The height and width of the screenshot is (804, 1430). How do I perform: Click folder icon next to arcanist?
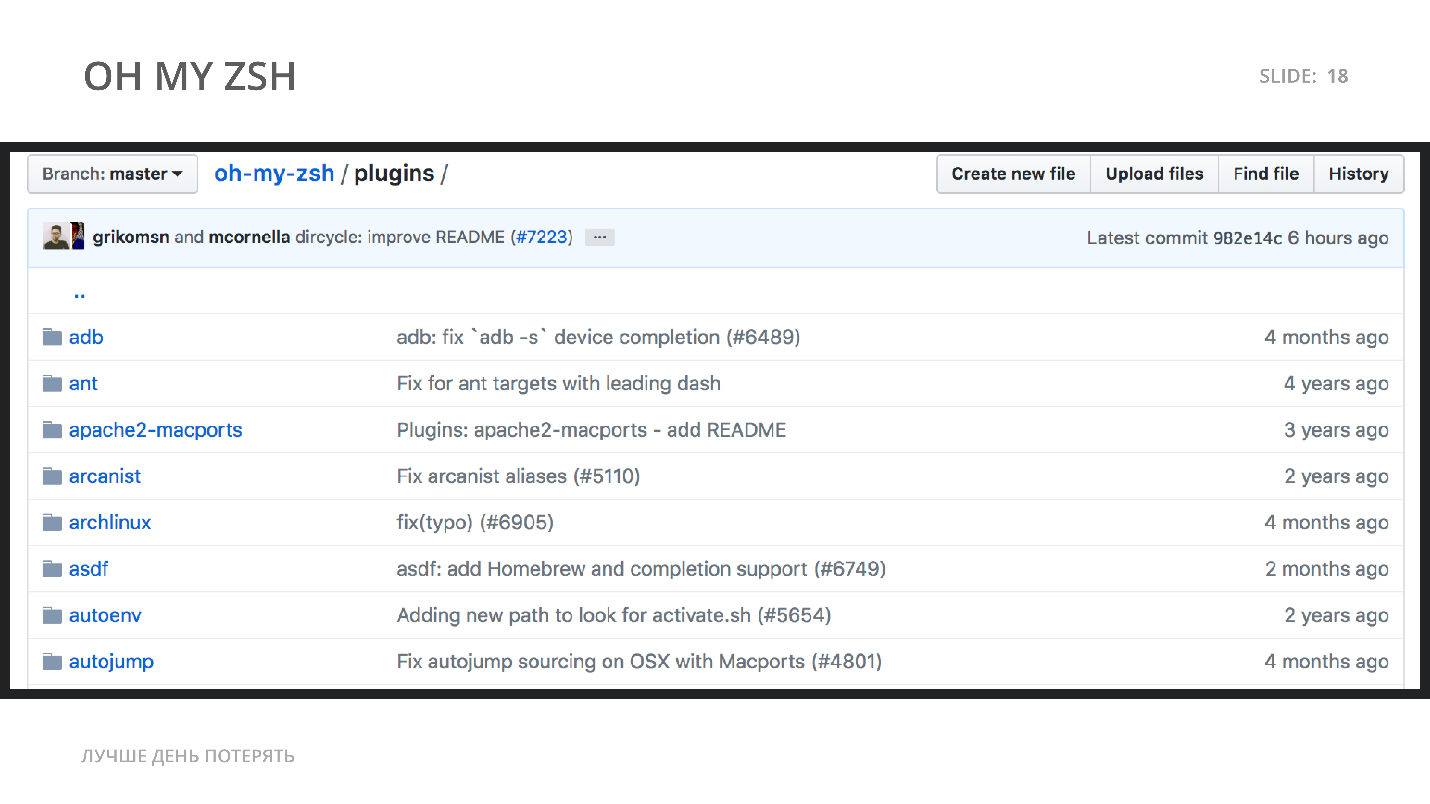[x=53, y=476]
